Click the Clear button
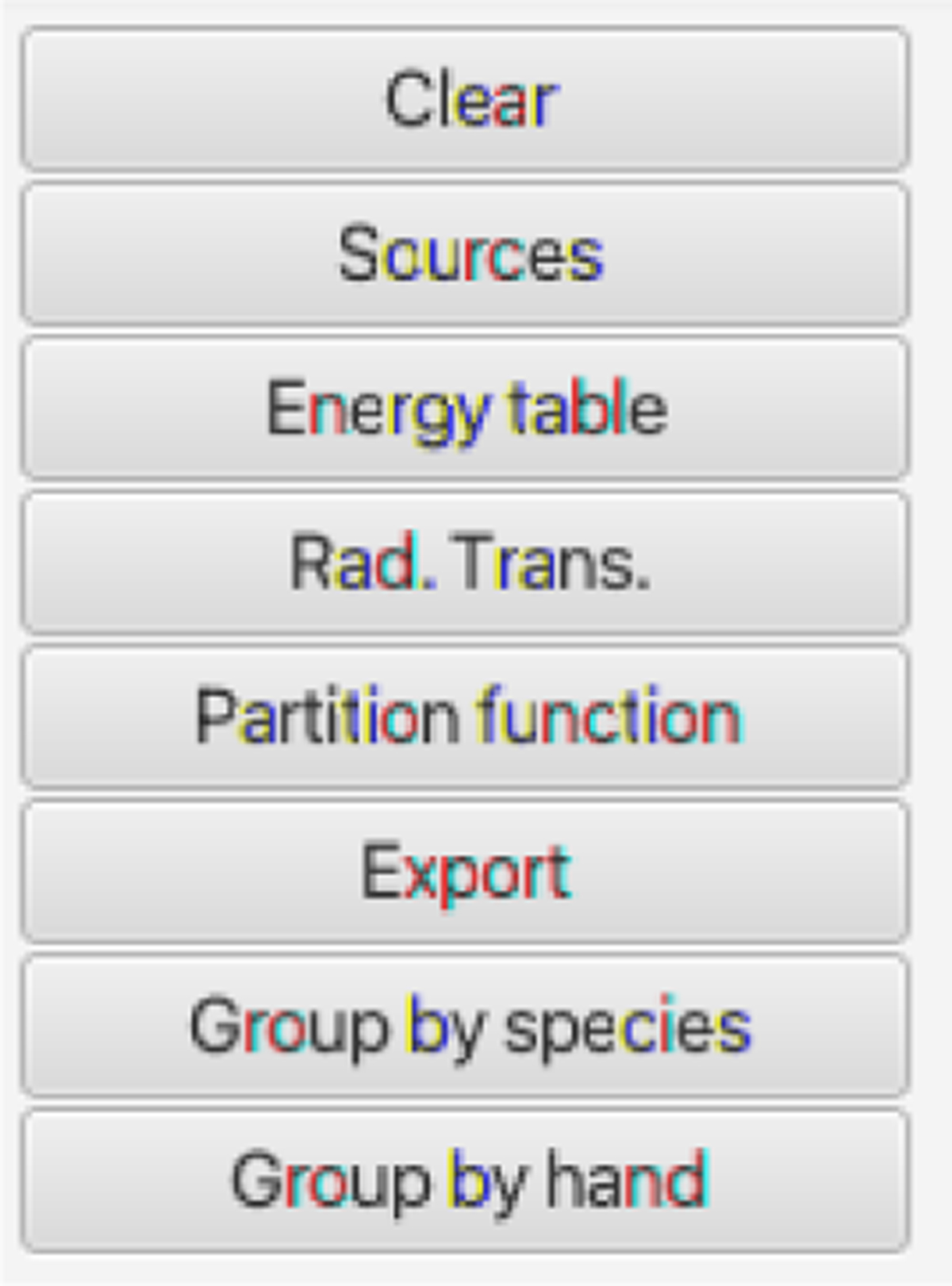The image size is (952, 1286). [x=466, y=99]
